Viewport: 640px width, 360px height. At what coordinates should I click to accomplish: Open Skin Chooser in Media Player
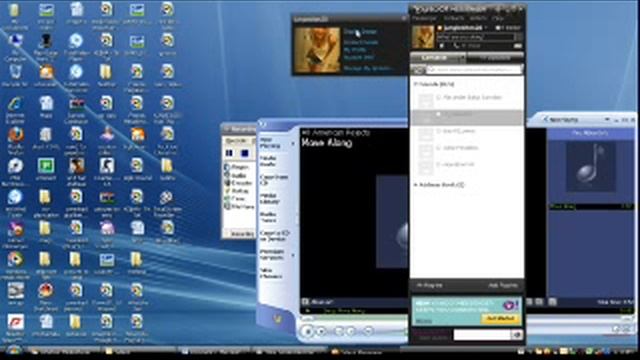coord(270,273)
